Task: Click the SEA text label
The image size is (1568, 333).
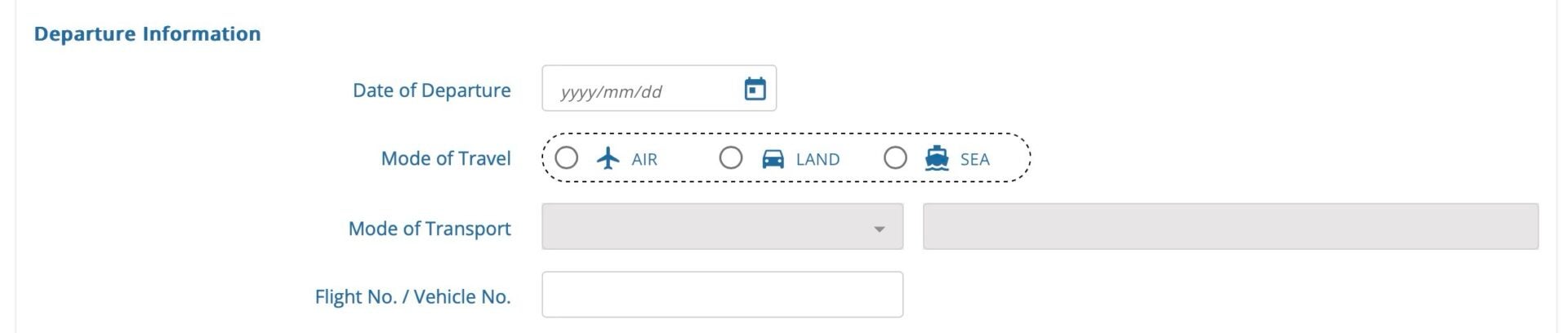Action: point(974,159)
